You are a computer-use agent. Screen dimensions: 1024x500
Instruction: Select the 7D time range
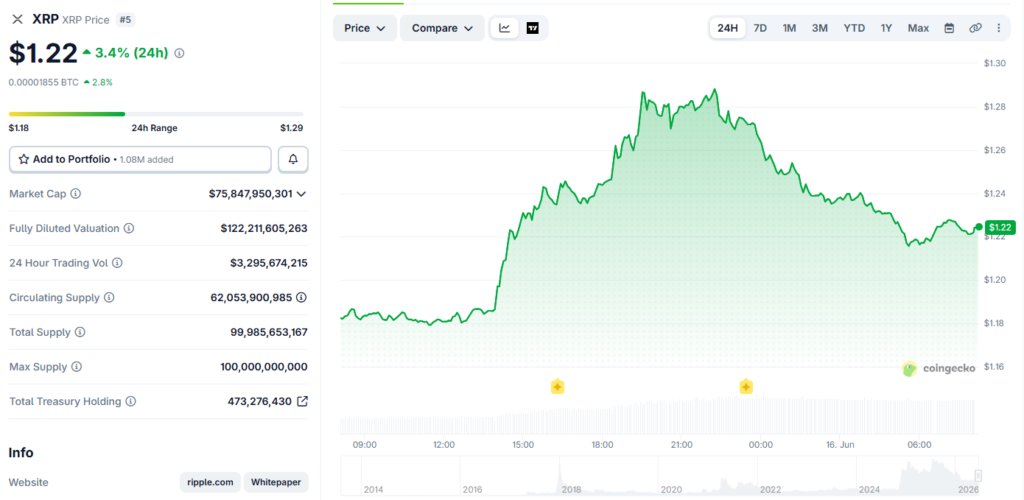(x=760, y=28)
